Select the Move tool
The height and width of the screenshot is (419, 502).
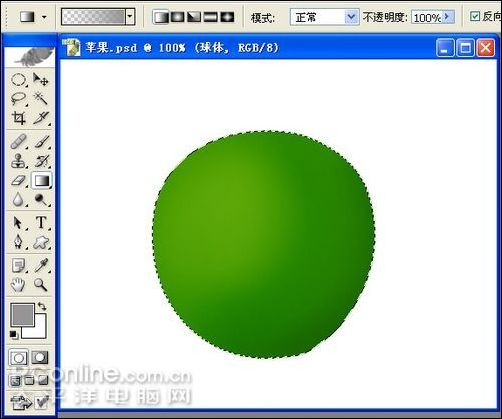click(x=41, y=80)
